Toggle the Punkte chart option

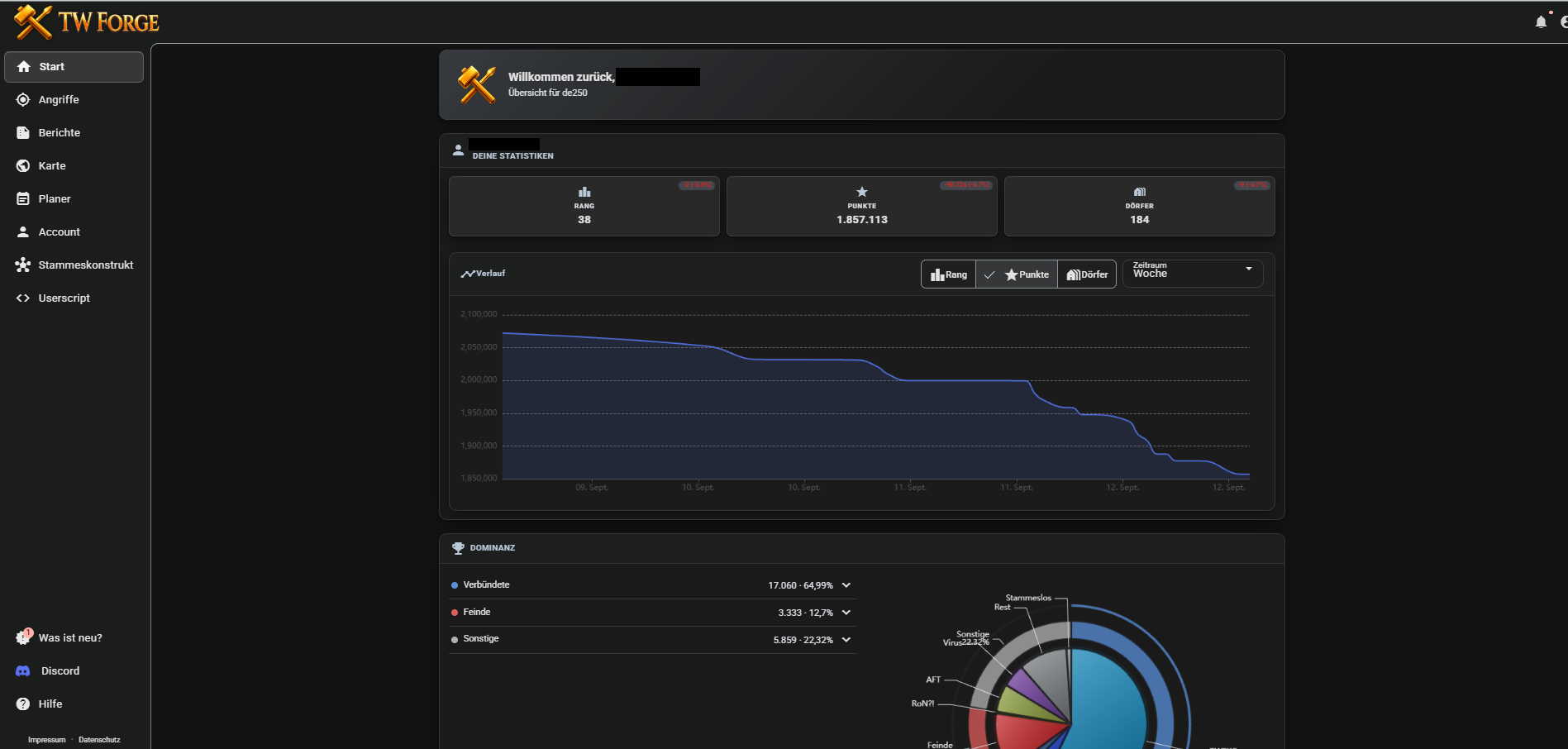coord(1017,274)
